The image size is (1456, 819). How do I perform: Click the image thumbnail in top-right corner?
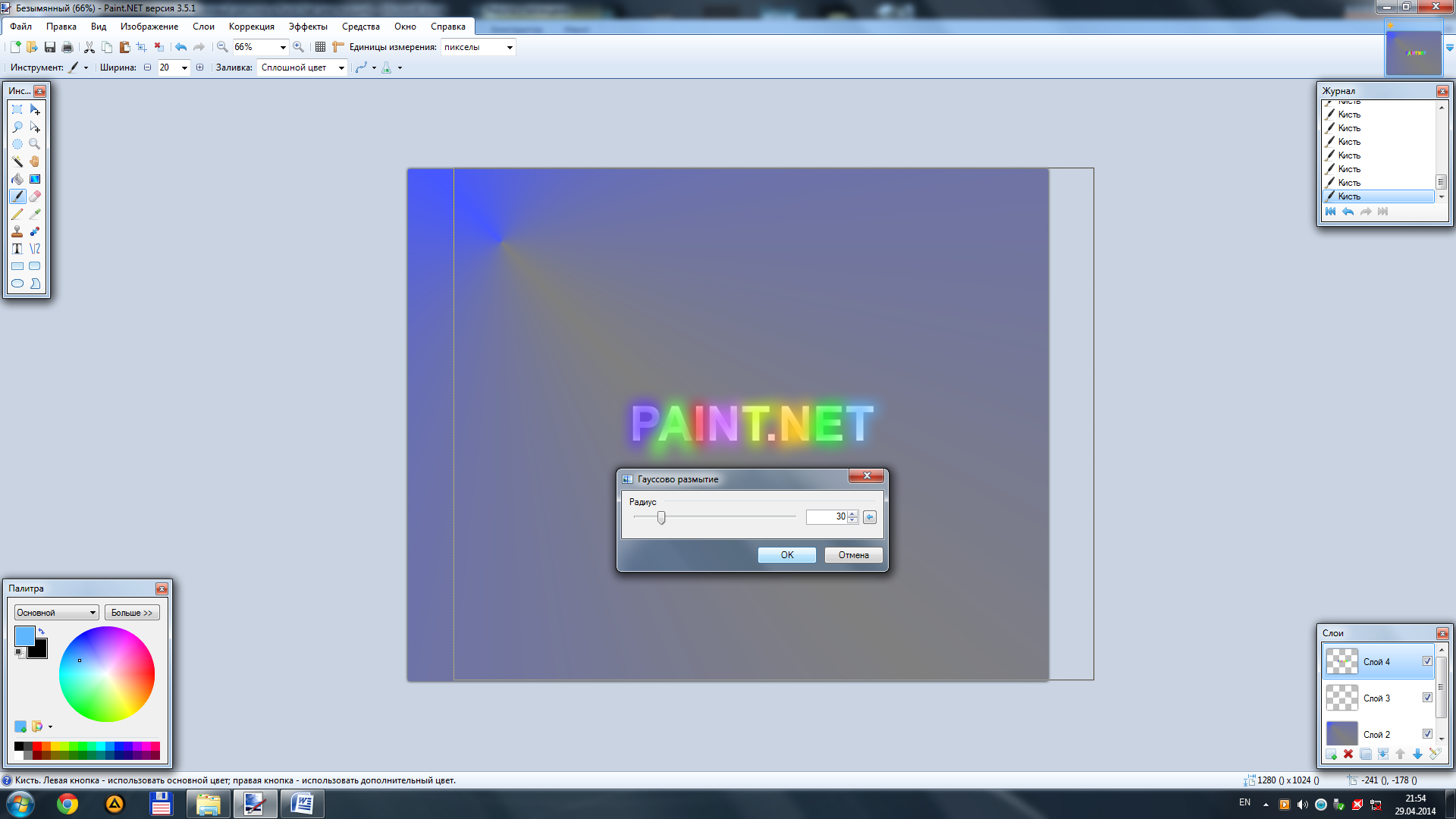[1414, 53]
